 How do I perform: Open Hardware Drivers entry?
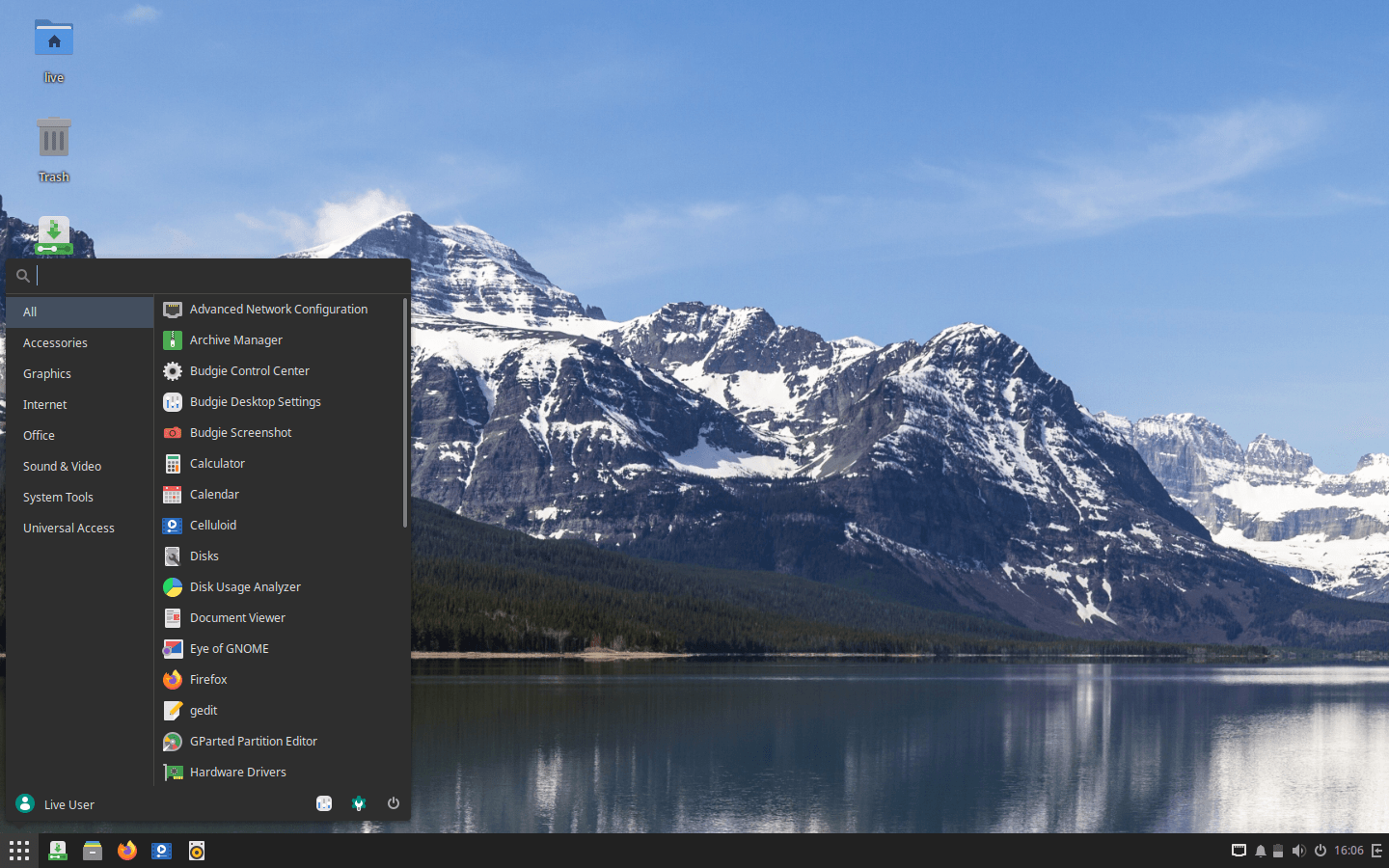click(279, 772)
